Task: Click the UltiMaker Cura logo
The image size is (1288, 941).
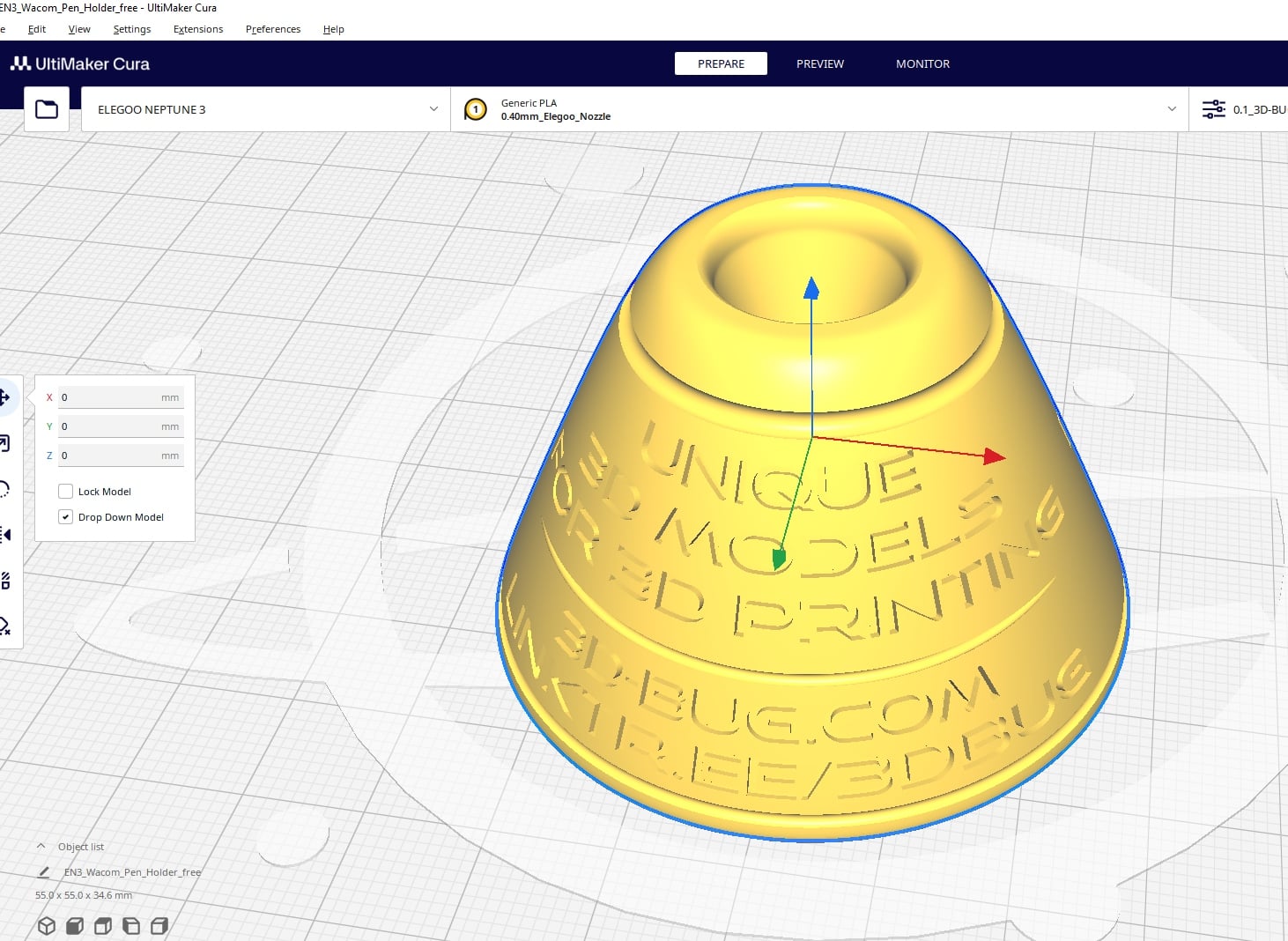Action: 80,63
